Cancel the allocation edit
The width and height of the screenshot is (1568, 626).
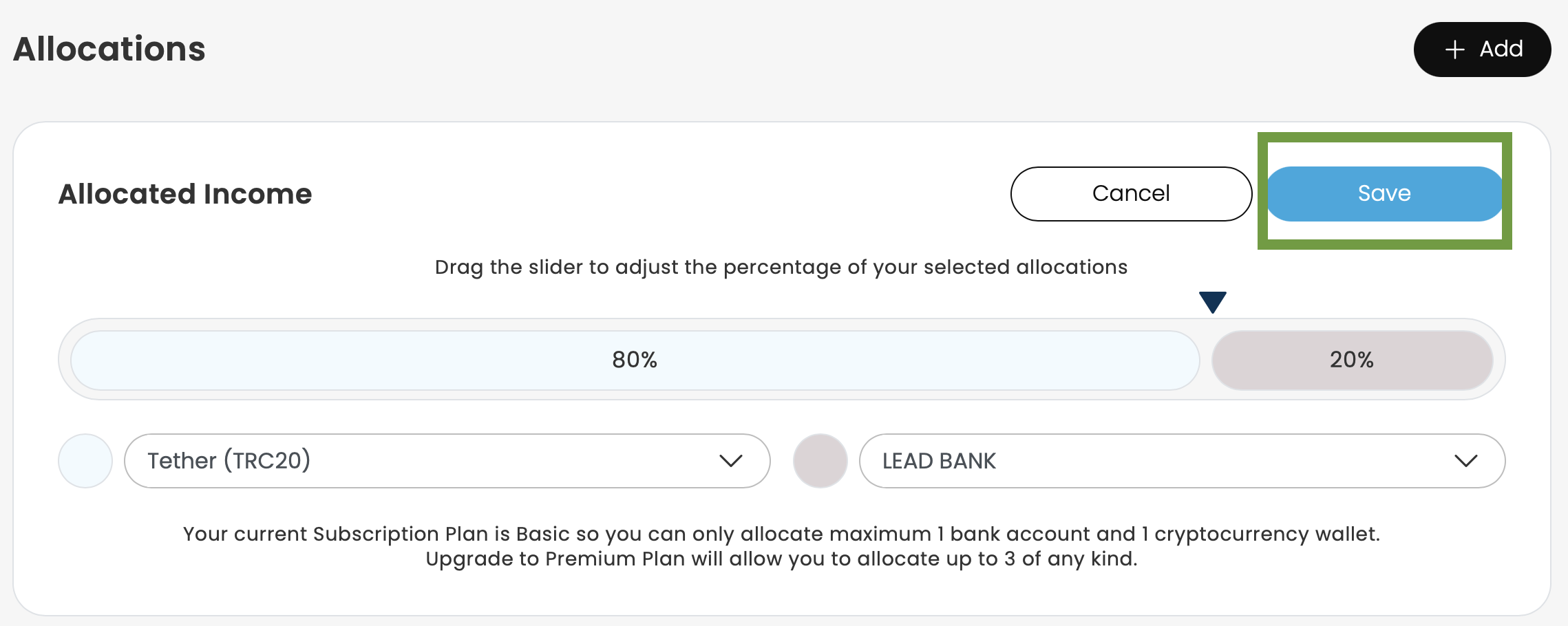click(1130, 193)
